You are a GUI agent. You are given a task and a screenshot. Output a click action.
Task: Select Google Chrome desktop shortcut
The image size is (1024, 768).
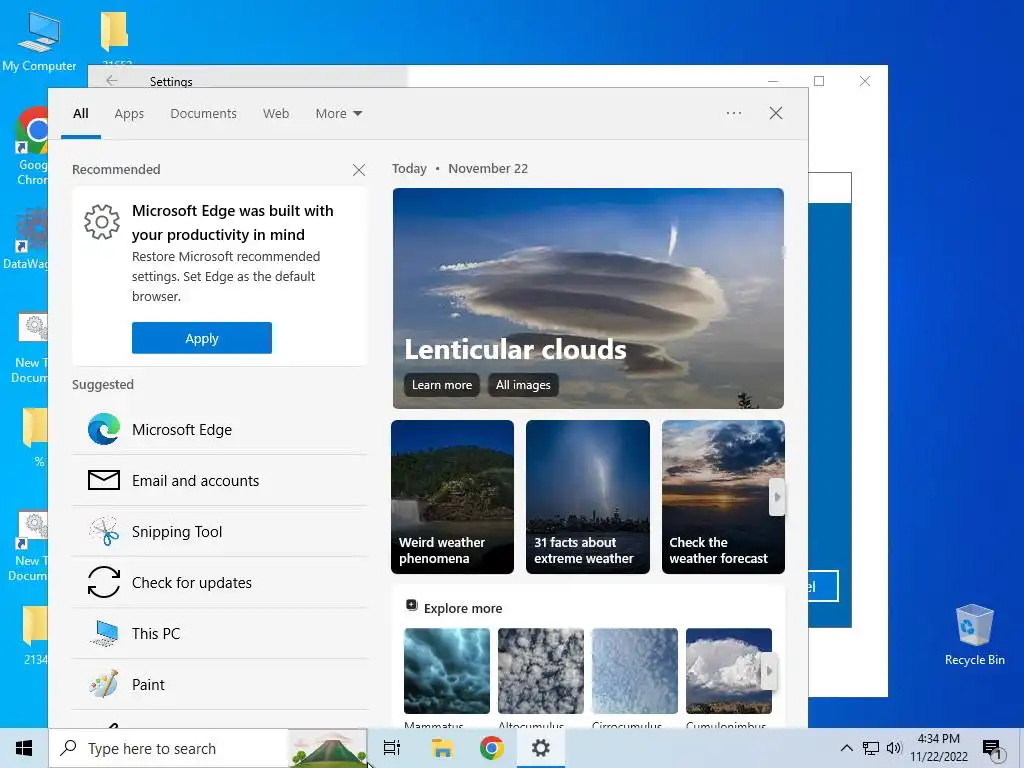pos(33,146)
